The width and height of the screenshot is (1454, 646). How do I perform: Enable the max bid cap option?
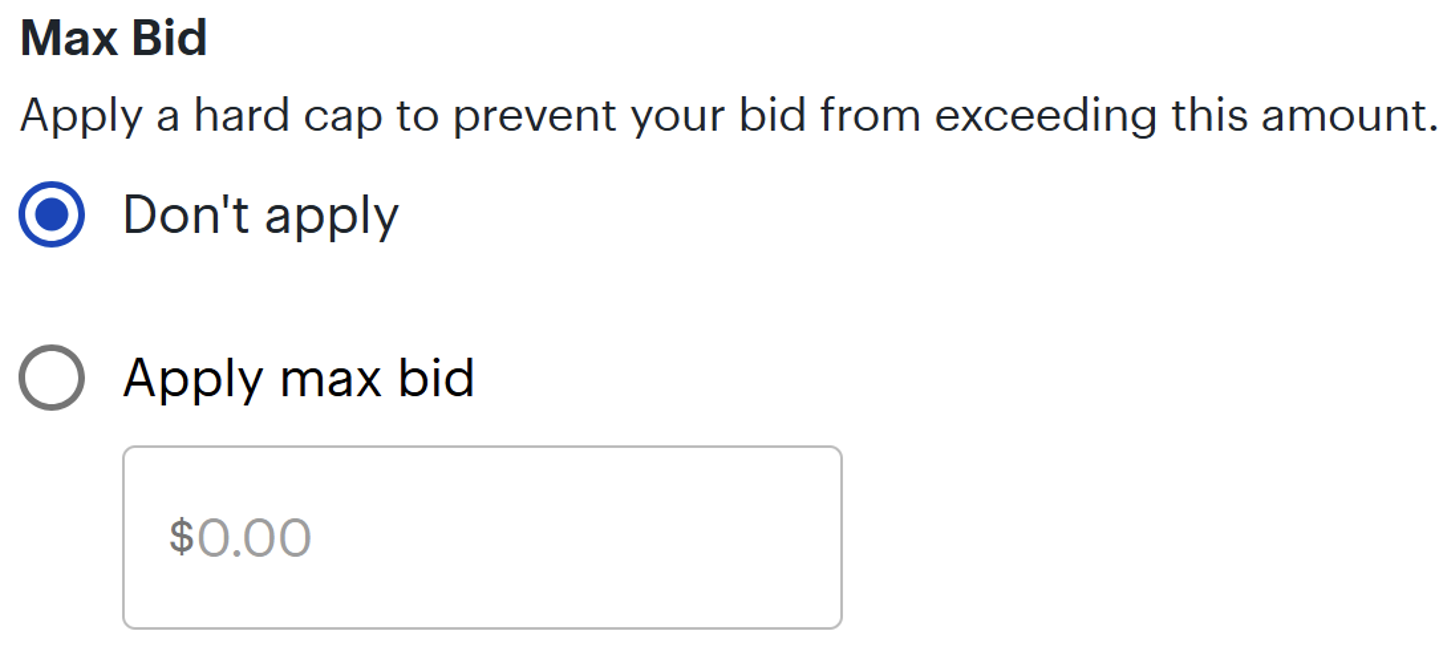click(51, 378)
